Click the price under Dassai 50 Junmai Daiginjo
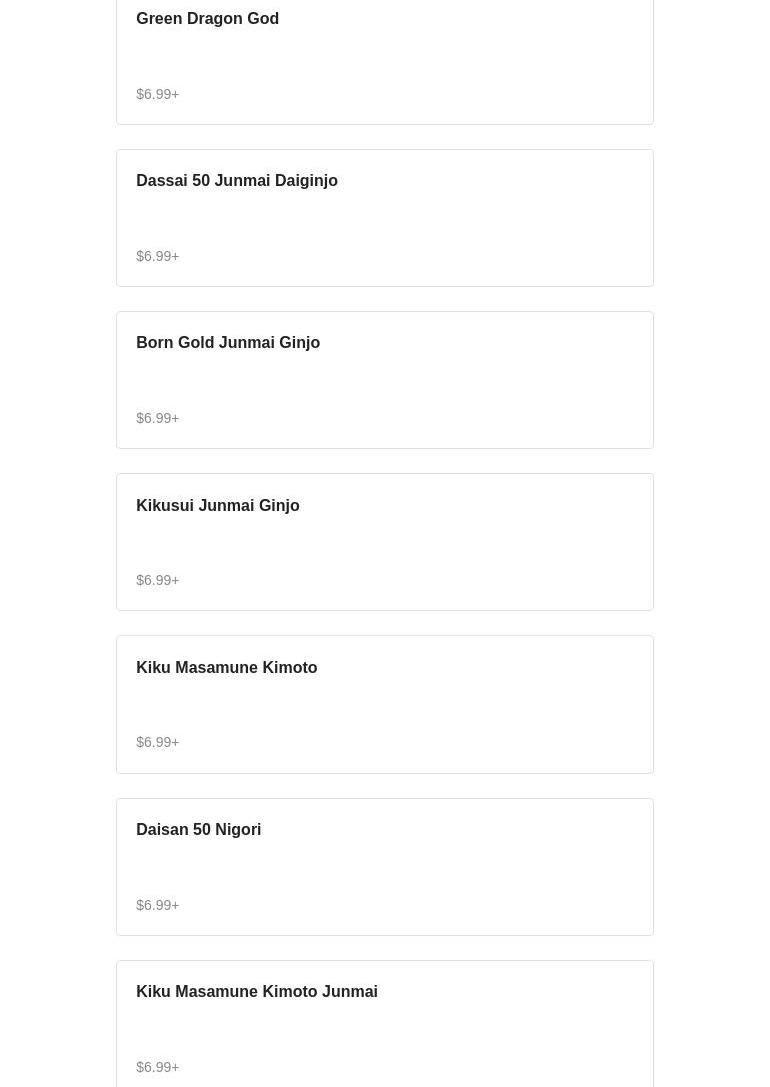Viewport: 770px width, 1087px height. pos(158,256)
